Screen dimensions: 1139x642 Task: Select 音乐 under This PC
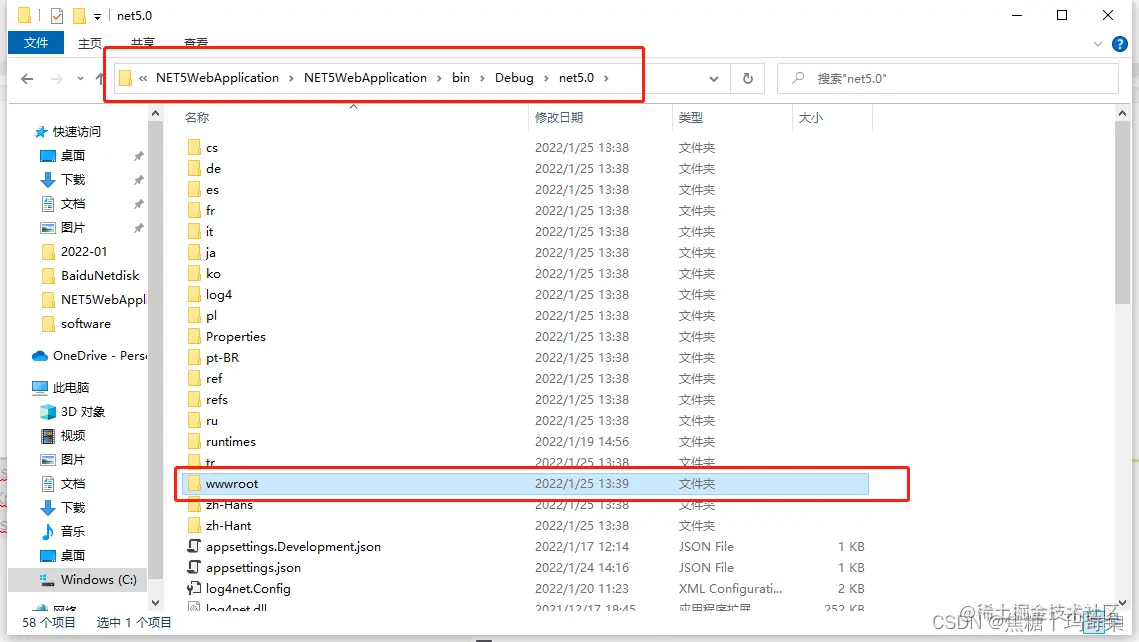point(73,531)
